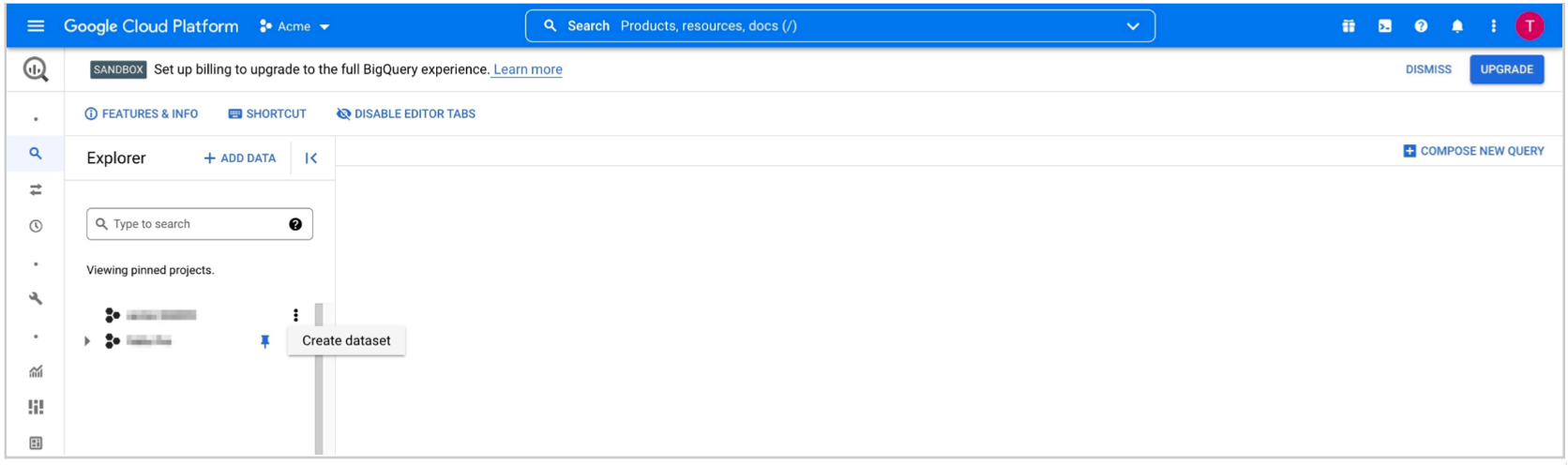Image resolution: width=1568 pixels, height=465 pixels.
Task: Collapse the Explorer panel
Action: click(311, 158)
